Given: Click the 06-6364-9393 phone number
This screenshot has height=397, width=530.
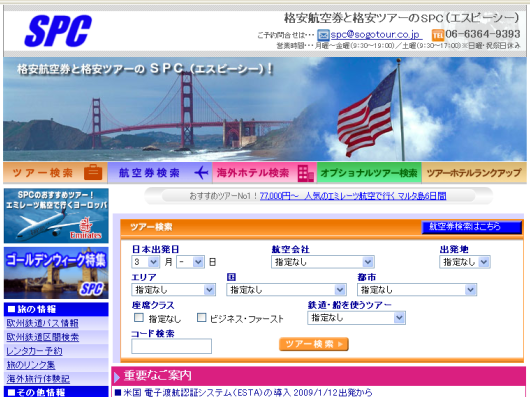Looking at the screenshot, I should point(483,34).
